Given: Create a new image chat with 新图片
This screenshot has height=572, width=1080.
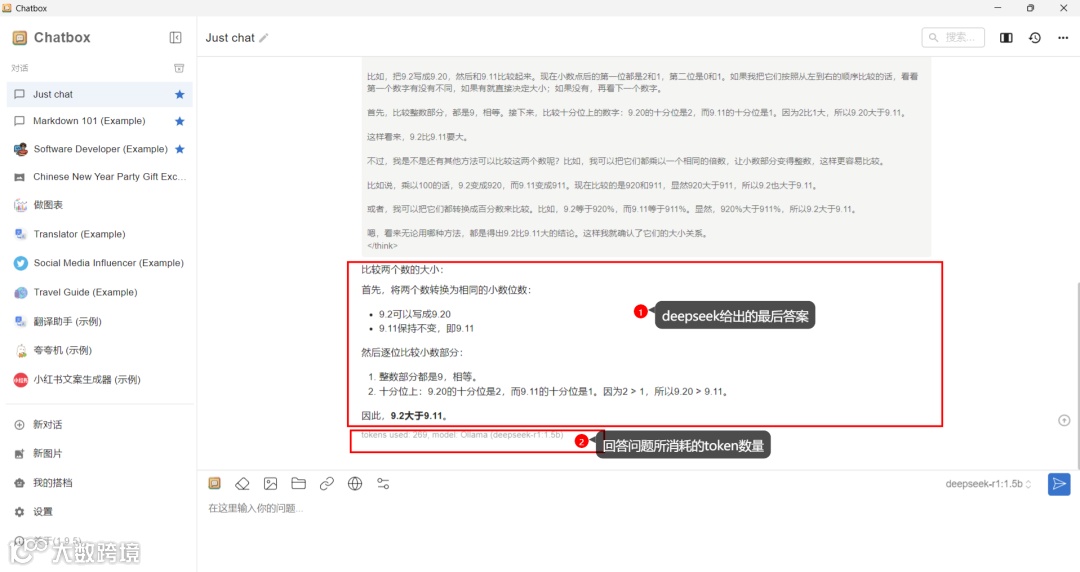Looking at the screenshot, I should (x=99, y=453).
